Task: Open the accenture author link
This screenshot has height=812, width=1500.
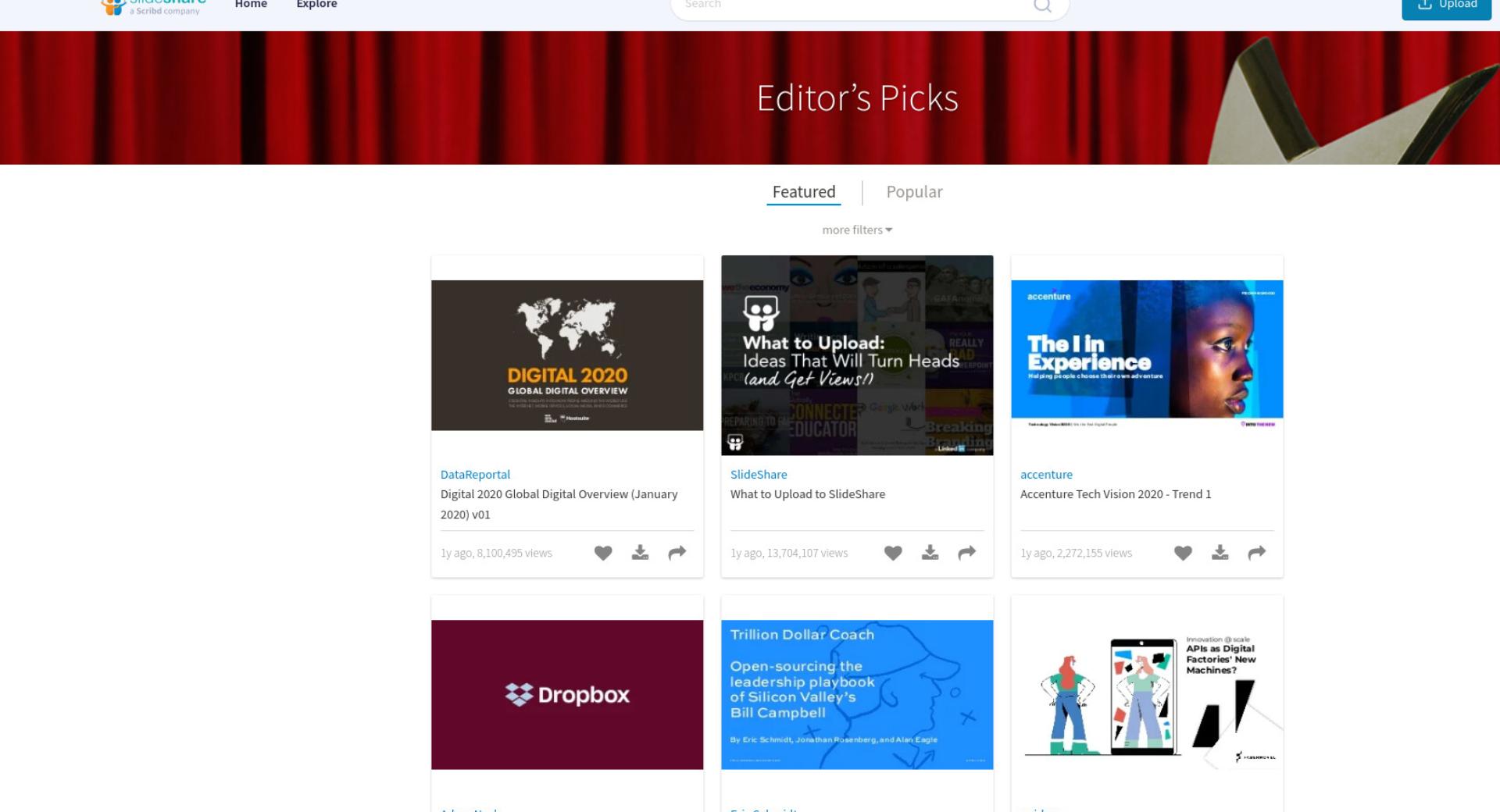Action: [1046, 474]
